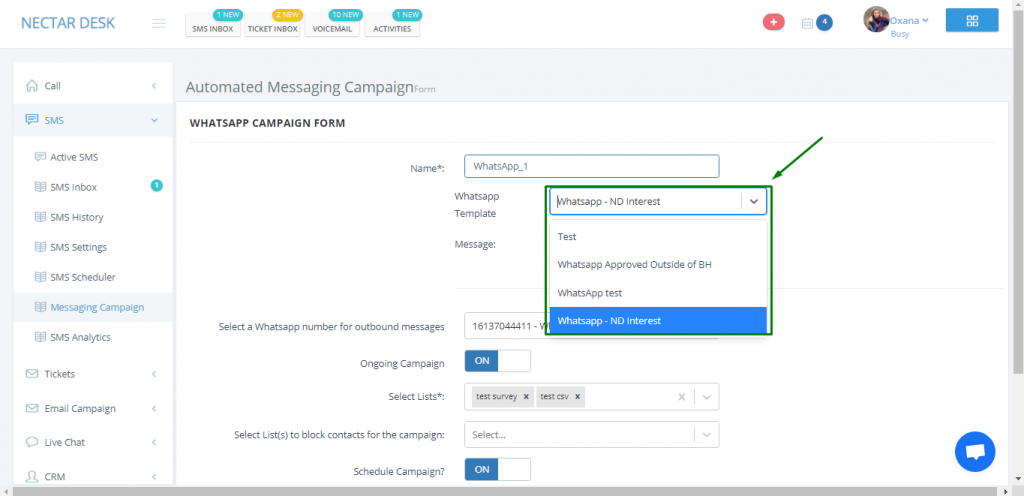Expand the Email Campaign sidebar chevron
The image size is (1024, 496).
tap(154, 409)
